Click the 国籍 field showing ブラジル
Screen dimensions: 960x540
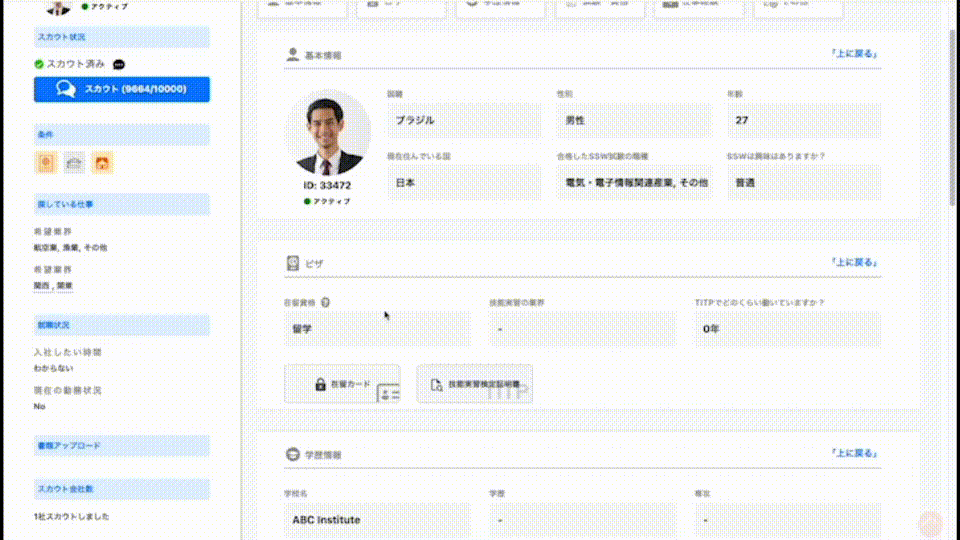tap(465, 120)
